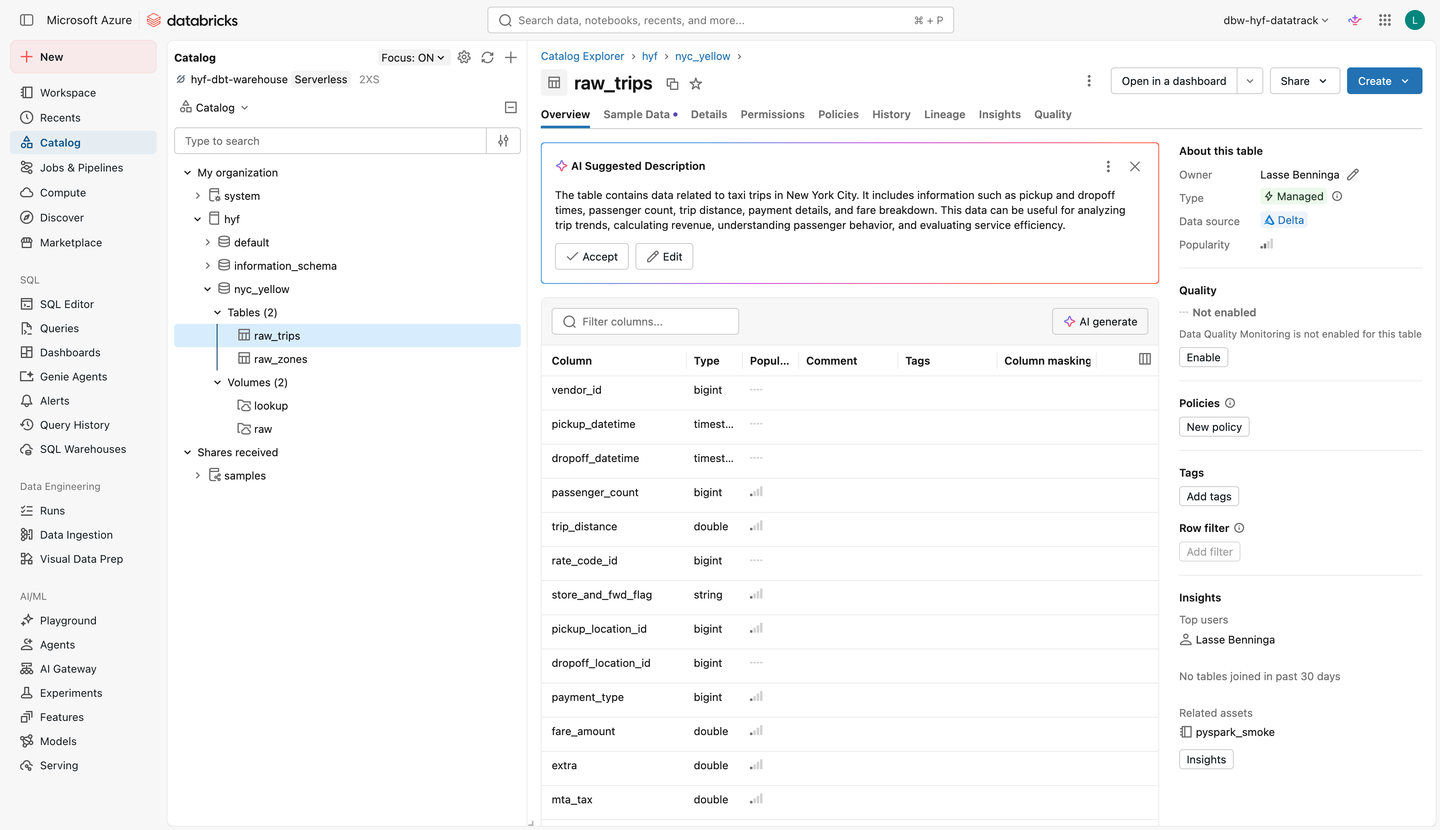This screenshot has height=830, width=1440.
Task: Enable data quality monitoring
Action: (1203, 358)
